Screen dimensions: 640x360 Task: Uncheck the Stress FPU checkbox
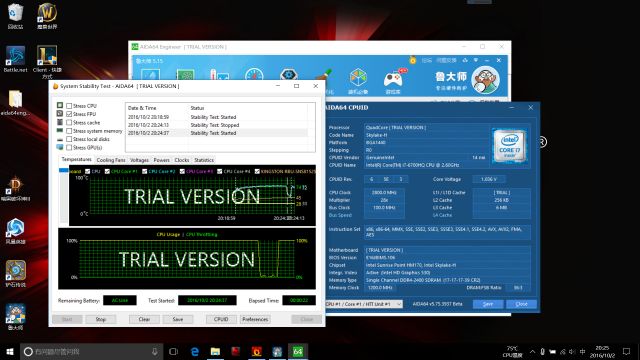[69, 114]
